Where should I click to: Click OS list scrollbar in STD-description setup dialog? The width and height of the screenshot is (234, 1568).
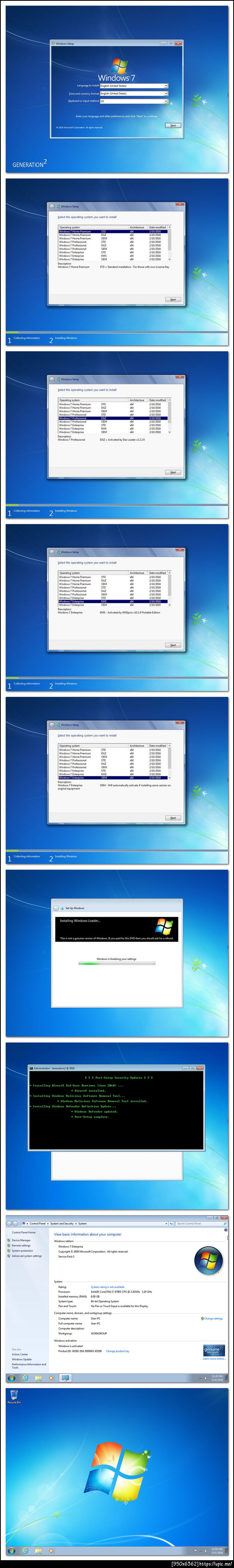tap(169, 243)
